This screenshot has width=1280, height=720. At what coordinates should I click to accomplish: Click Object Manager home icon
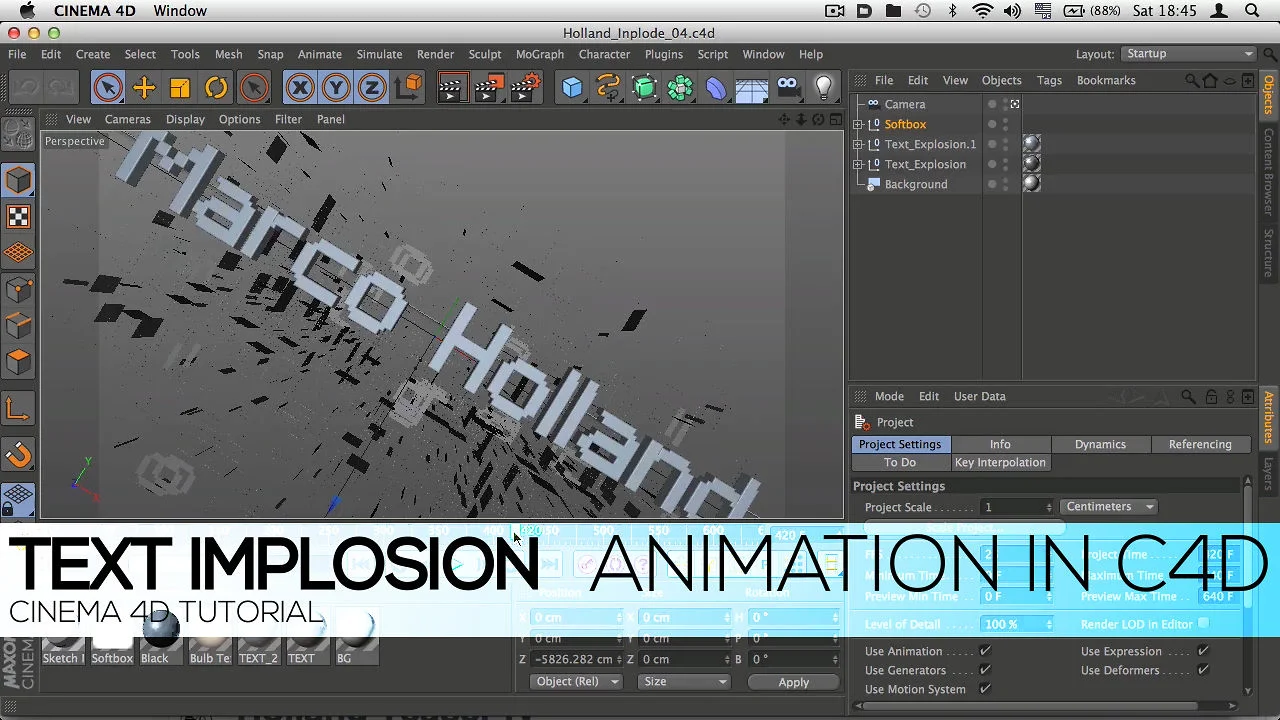click(x=1210, y=80)
